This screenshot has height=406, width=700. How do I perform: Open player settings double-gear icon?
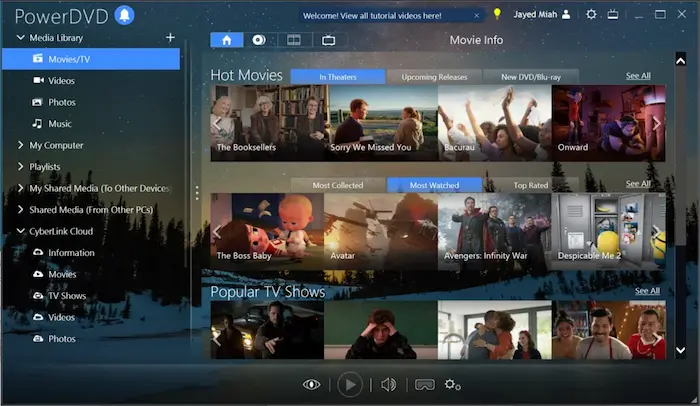point(453,384)
